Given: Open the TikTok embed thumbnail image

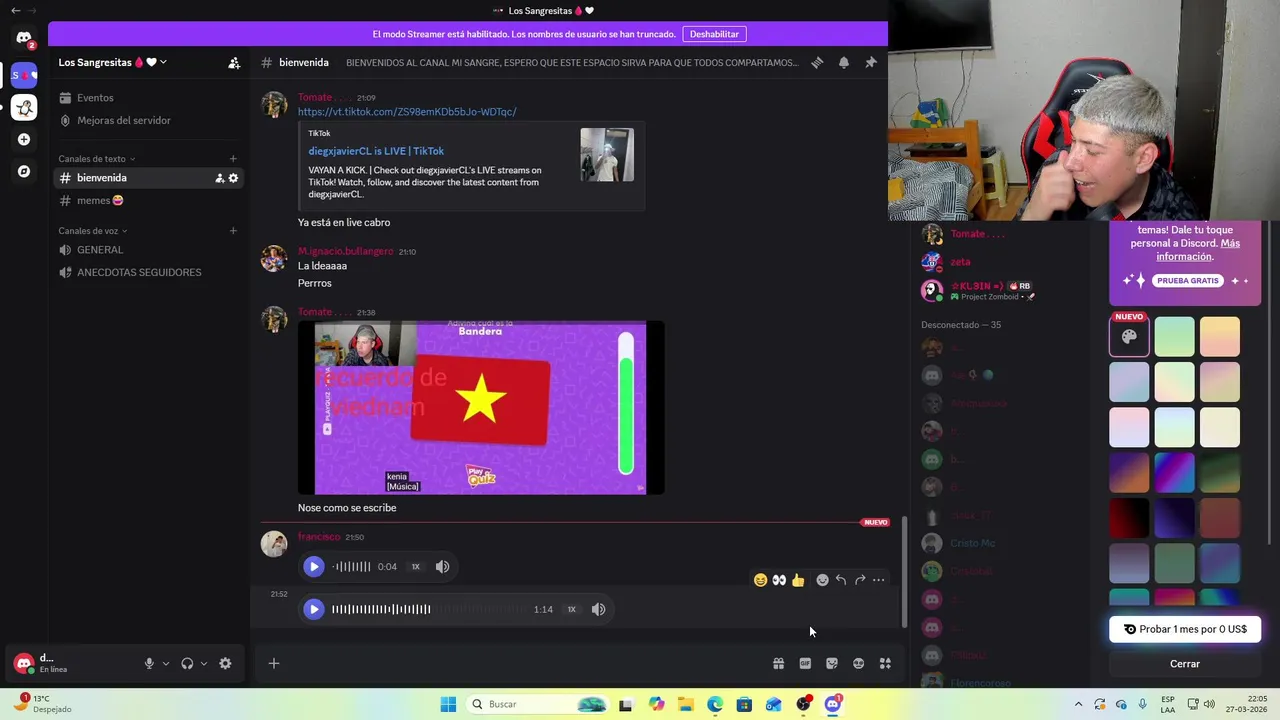Looking at the screenshot, I should [x=607, y=155].
